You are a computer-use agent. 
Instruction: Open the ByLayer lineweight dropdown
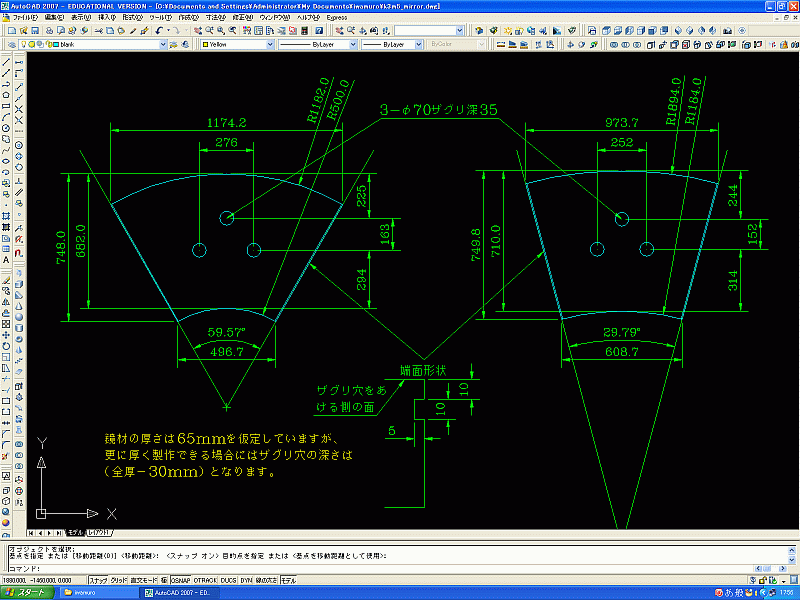coord(418,44)
